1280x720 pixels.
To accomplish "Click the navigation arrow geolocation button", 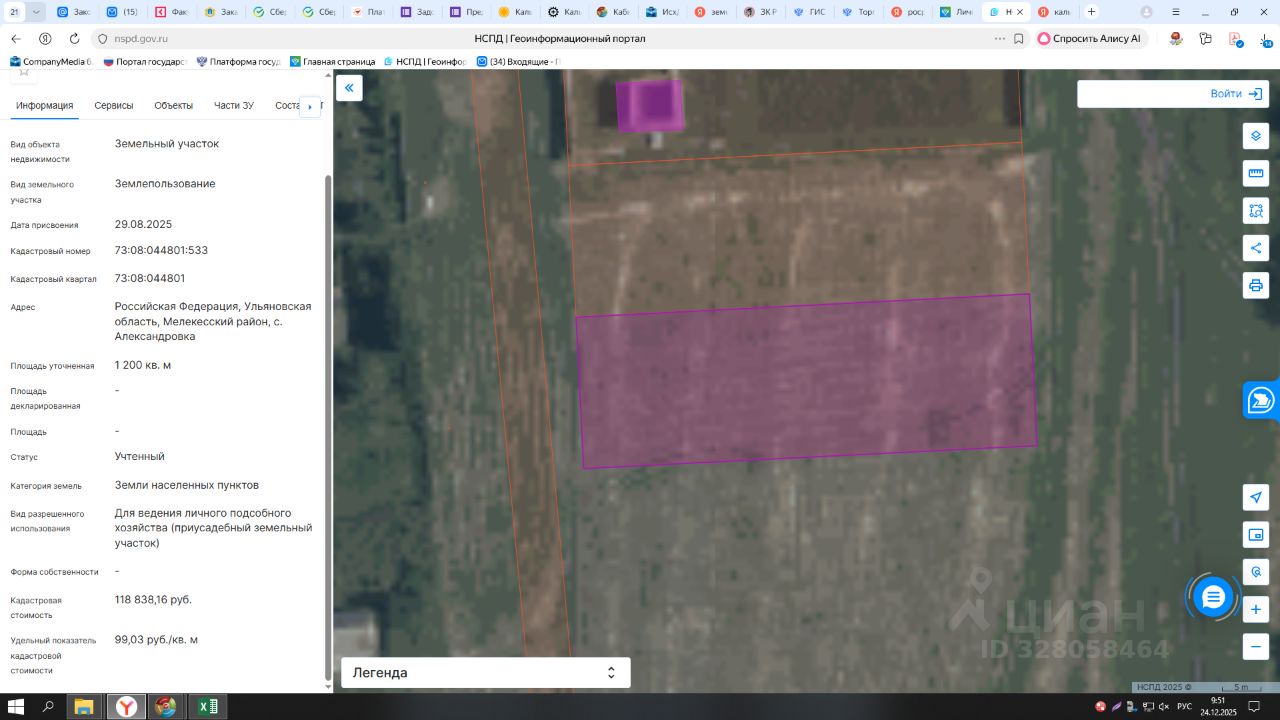I will click(1256, 497).
